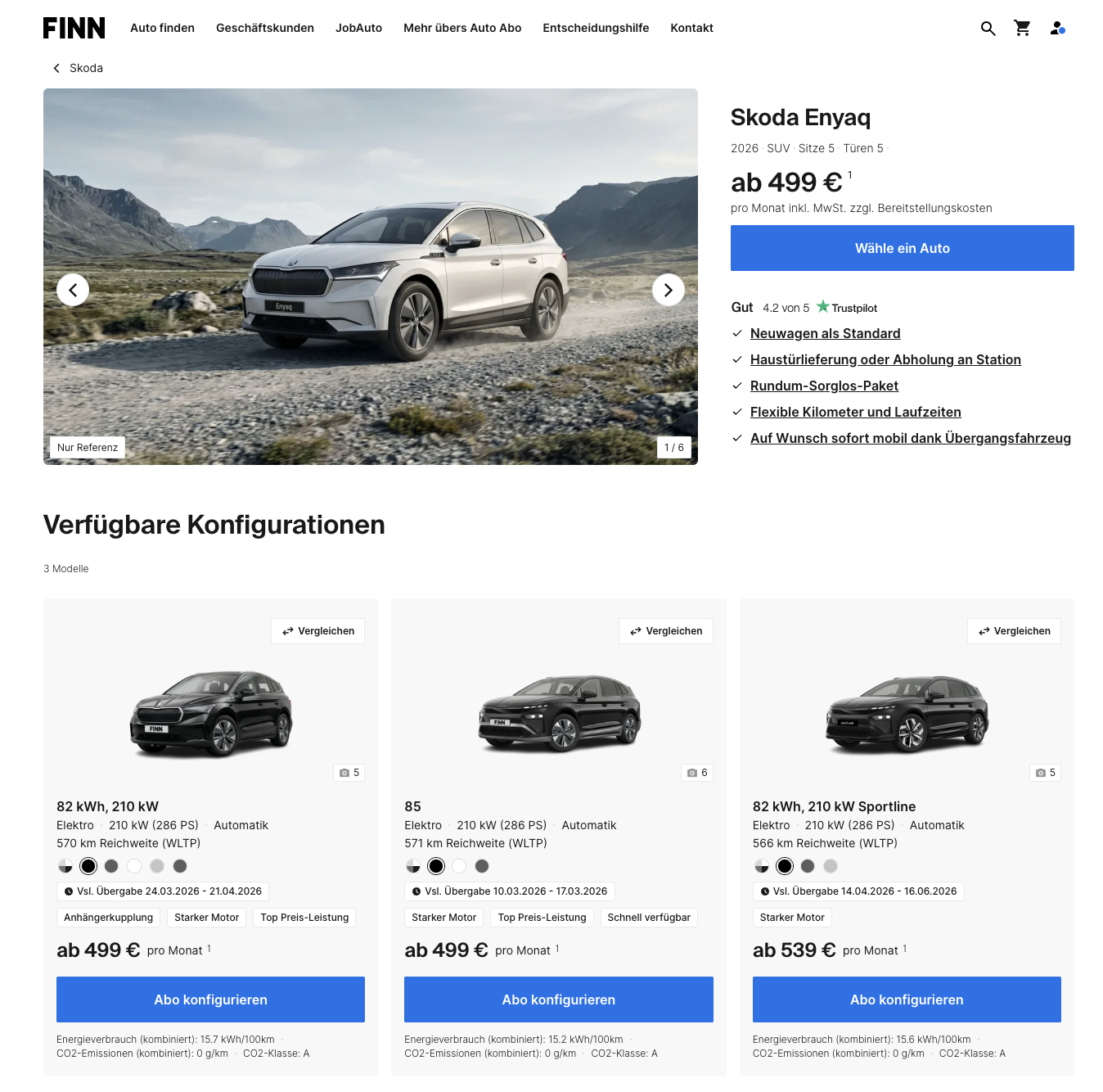Image resolution: width=1103 pixels, height=1092 pixels.
Task: Click the Sportline car thumbnail image
Action: point(907,714)
